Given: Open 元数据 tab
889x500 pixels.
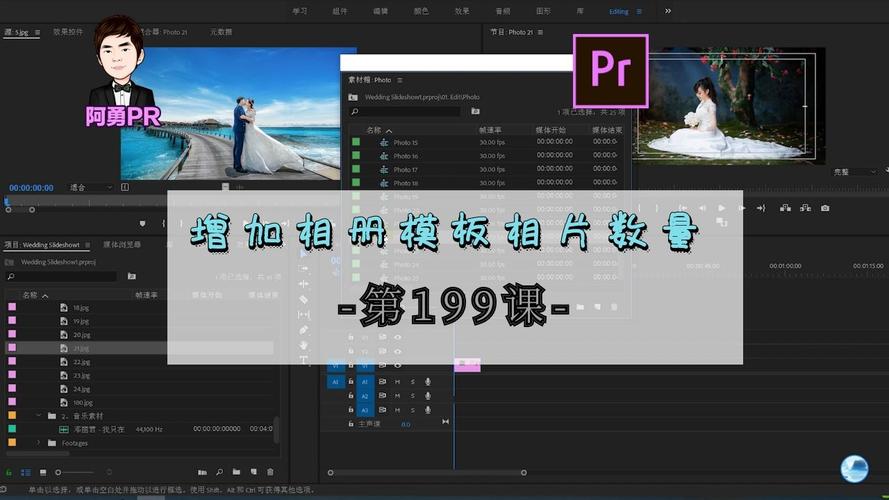Looking at the screenshot, I should (221, 32).
